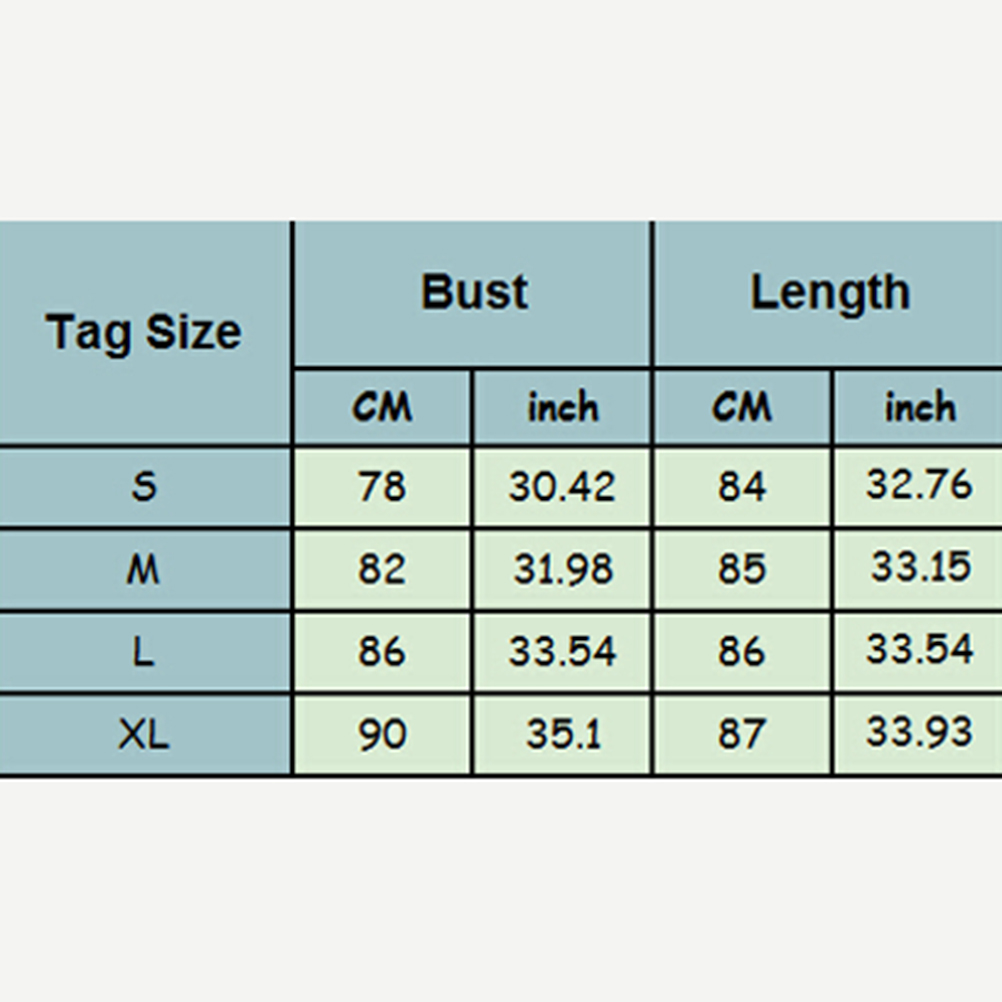Select the Bust column header
1002x1002 pixels.
(x=474, y=292)
